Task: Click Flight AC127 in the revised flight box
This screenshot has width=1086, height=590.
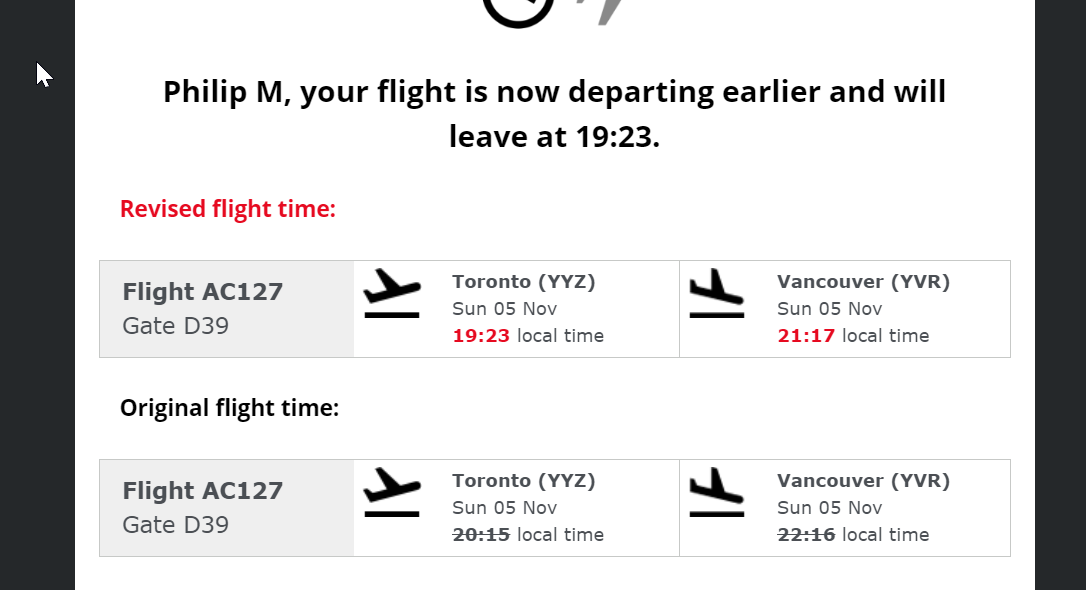Action: click(x=202, y=292)
